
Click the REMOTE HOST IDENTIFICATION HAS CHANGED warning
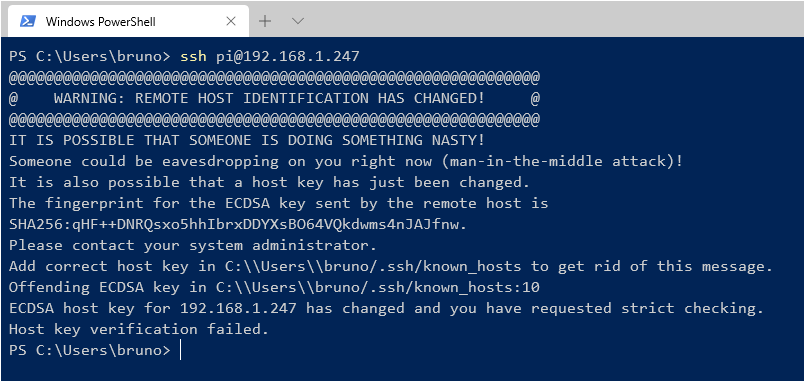tap(269, 98)
